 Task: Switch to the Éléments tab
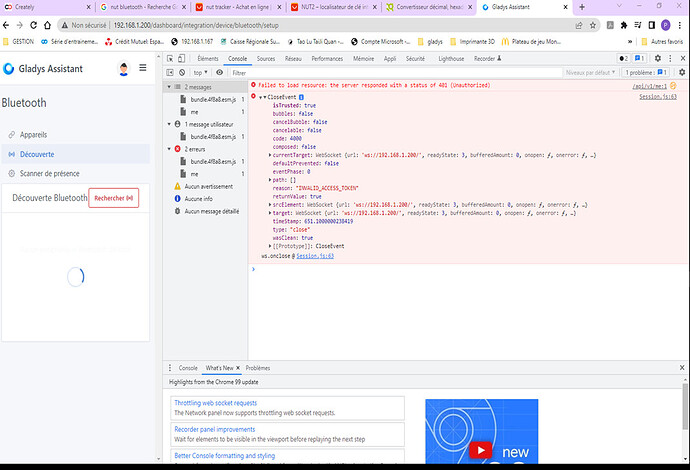point(208,59)
